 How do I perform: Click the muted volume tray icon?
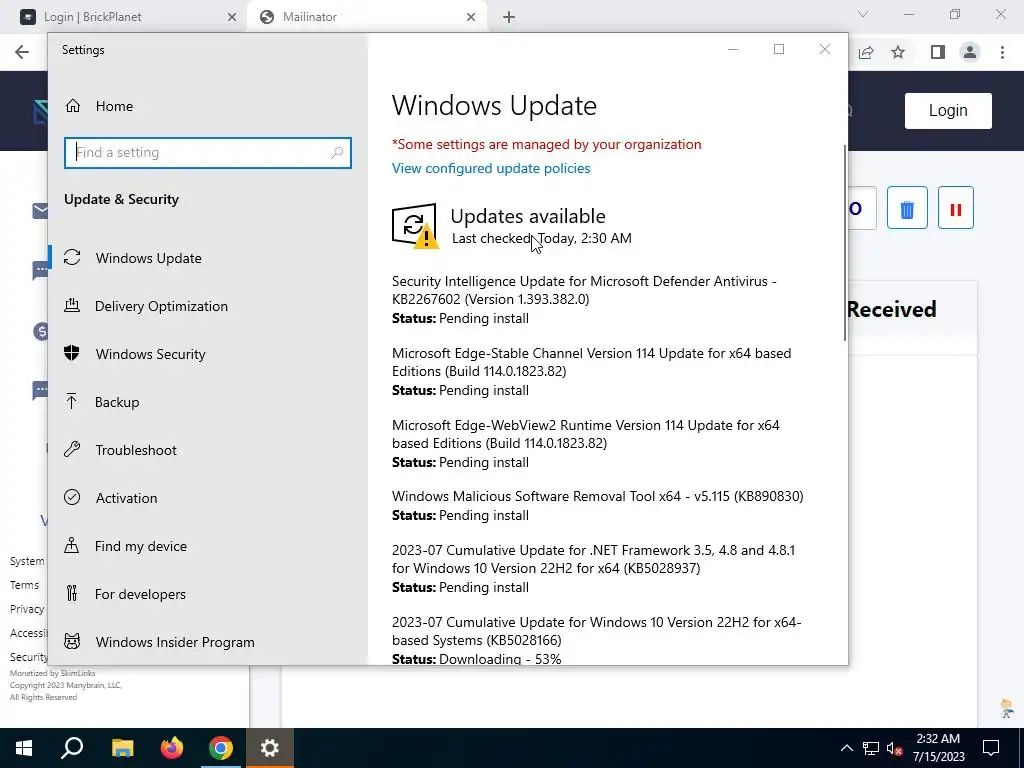tap(895, 748)
